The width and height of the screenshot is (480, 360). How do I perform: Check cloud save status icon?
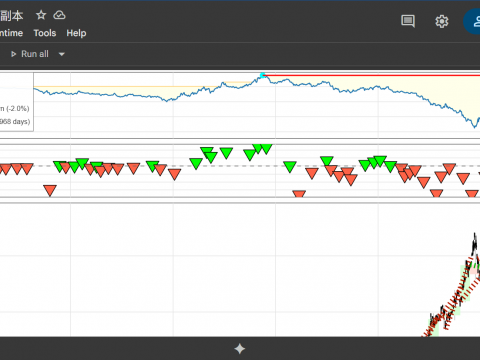click(x=59, y=15)
